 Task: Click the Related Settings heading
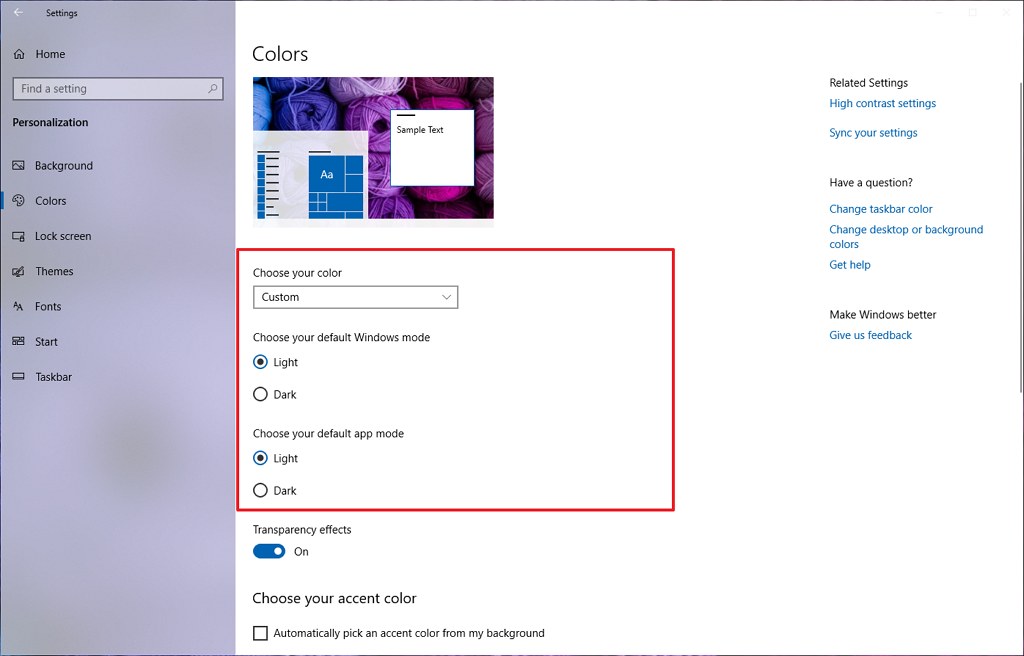pos(869,83)
